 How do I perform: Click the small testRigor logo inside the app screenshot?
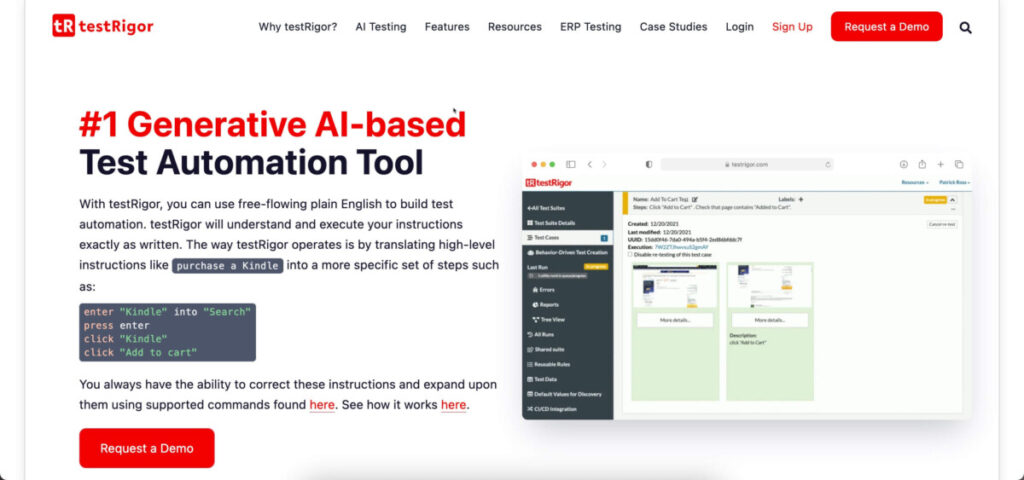pyautogui.click(x=549, y=183)
